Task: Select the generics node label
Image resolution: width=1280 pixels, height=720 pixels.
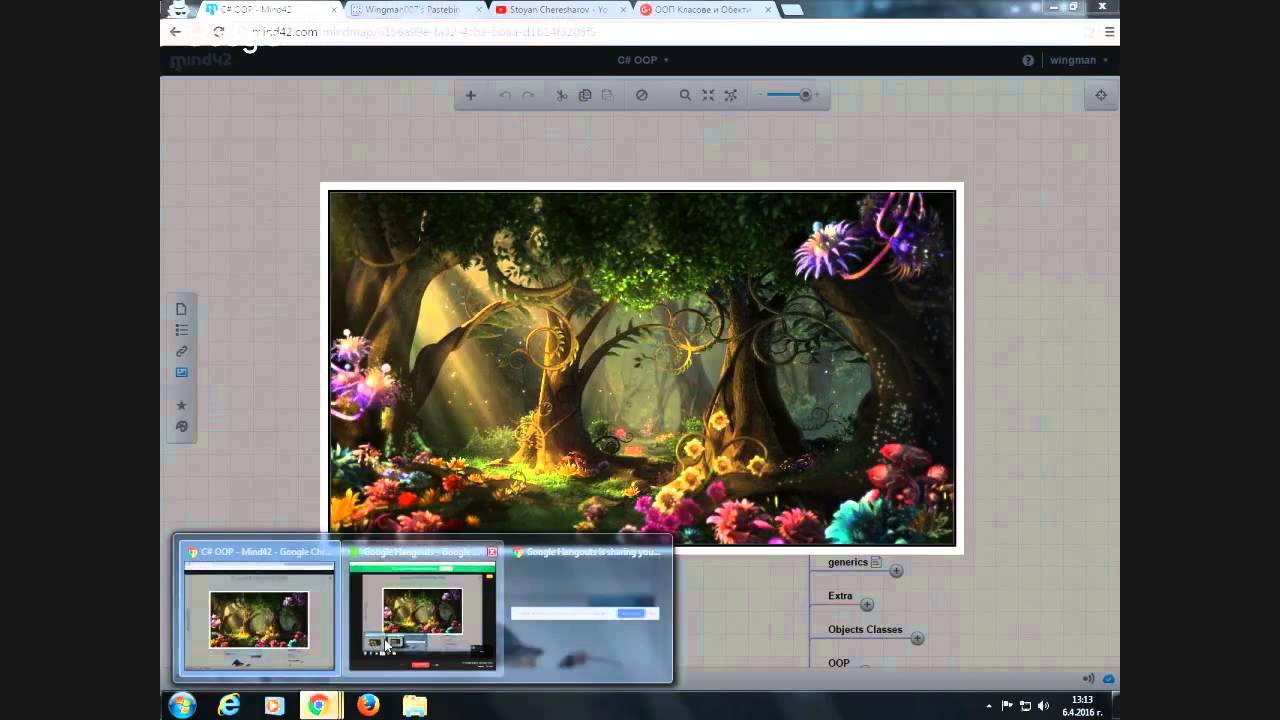Action: click(x=848, y=562)
